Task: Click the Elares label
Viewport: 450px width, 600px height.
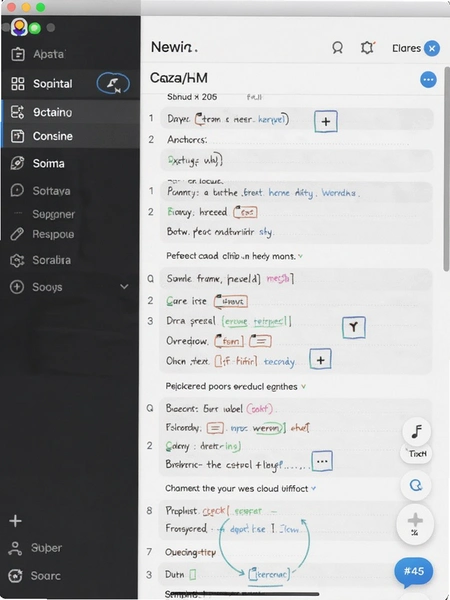Action: [x=406, y=48]
